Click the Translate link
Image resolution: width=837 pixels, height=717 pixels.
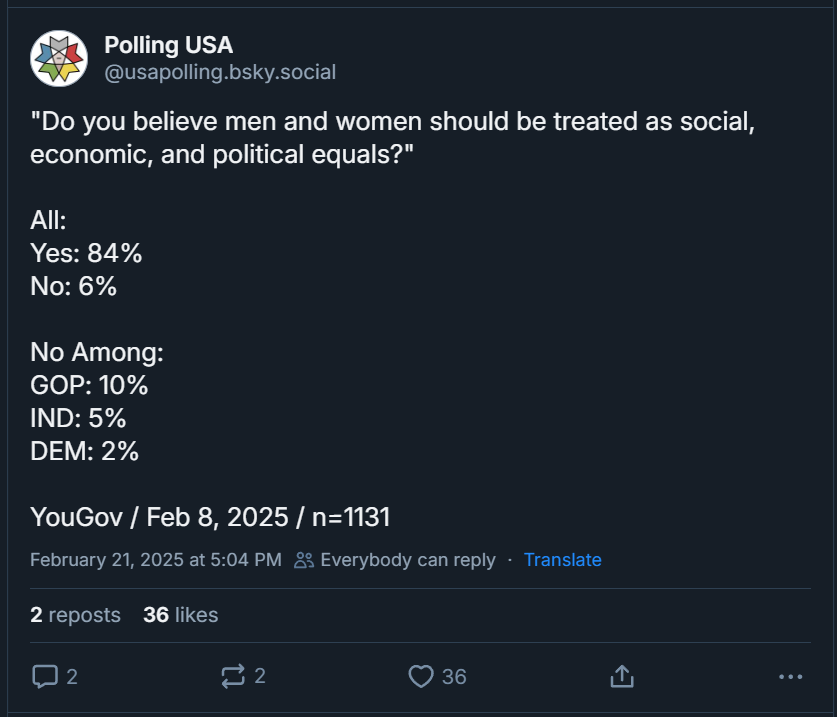point(563,560)
